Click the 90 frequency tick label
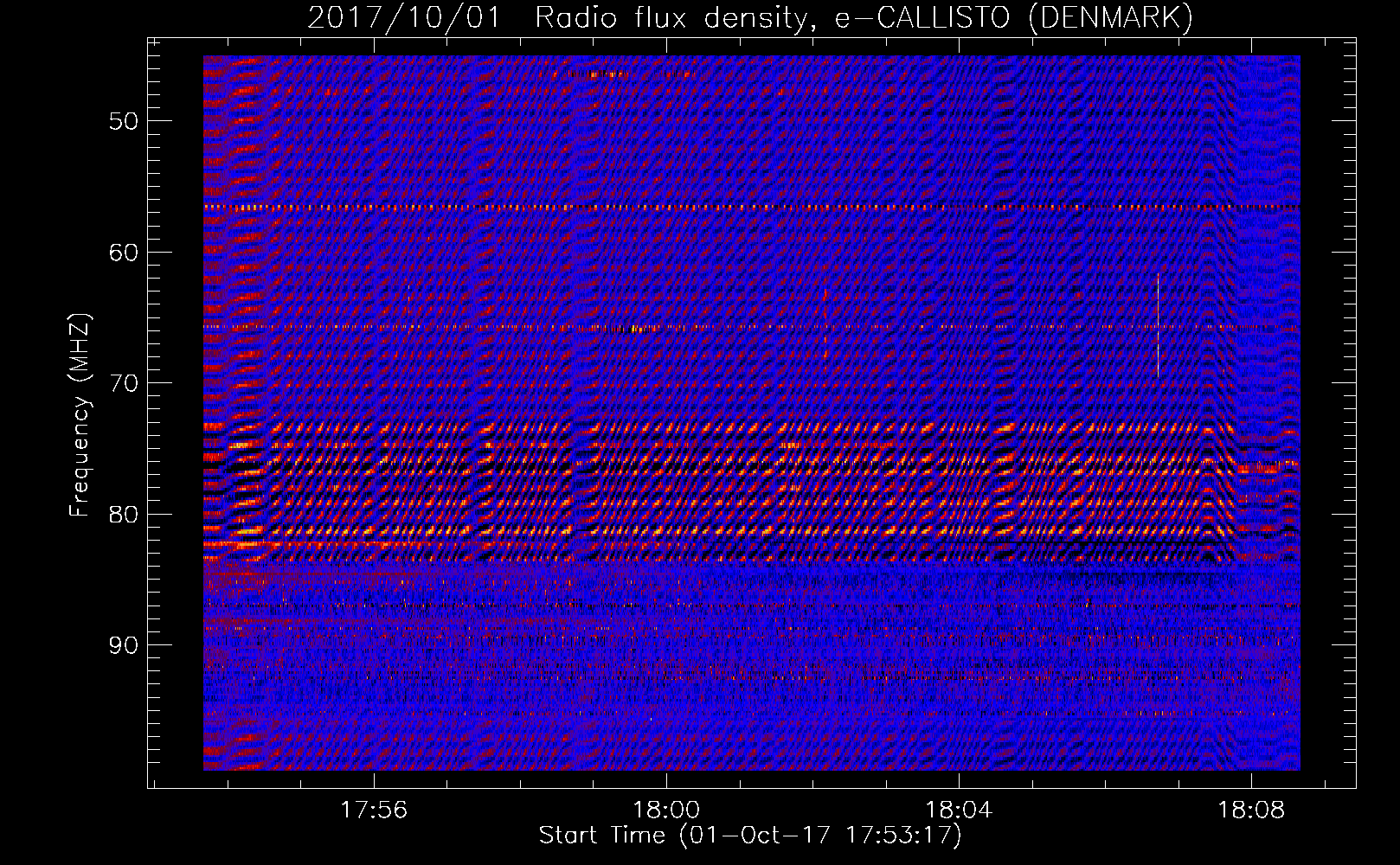Viewport: 1400px width, 865px height. pos(124,645)
